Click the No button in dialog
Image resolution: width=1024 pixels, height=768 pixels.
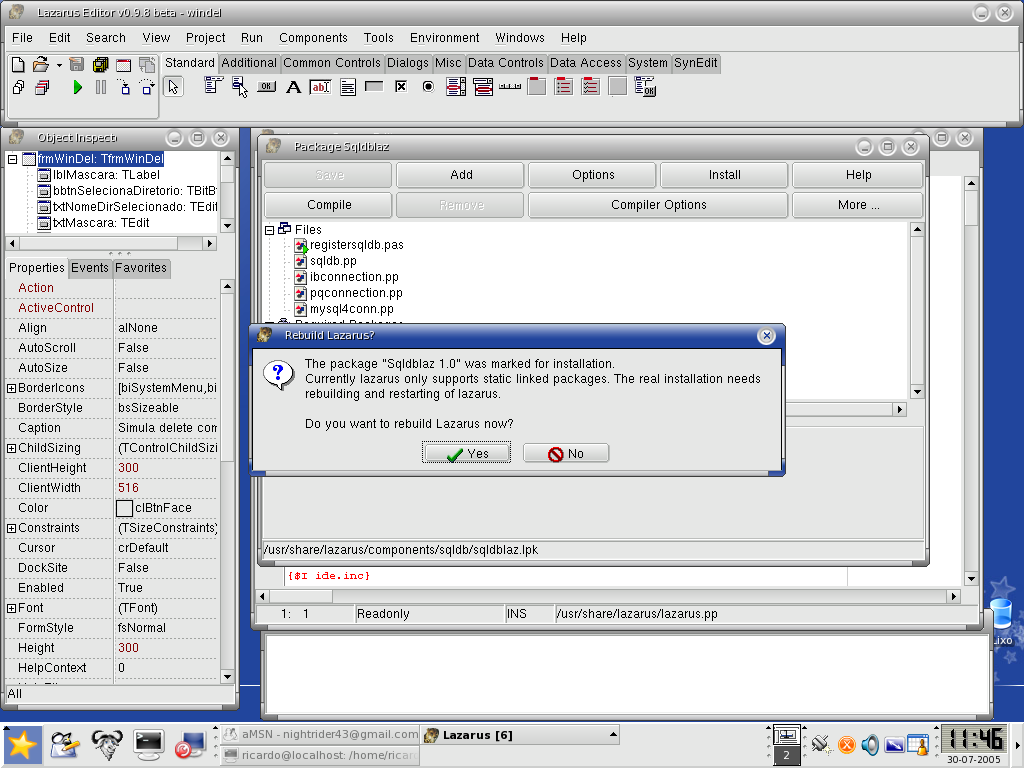point(566,454)
